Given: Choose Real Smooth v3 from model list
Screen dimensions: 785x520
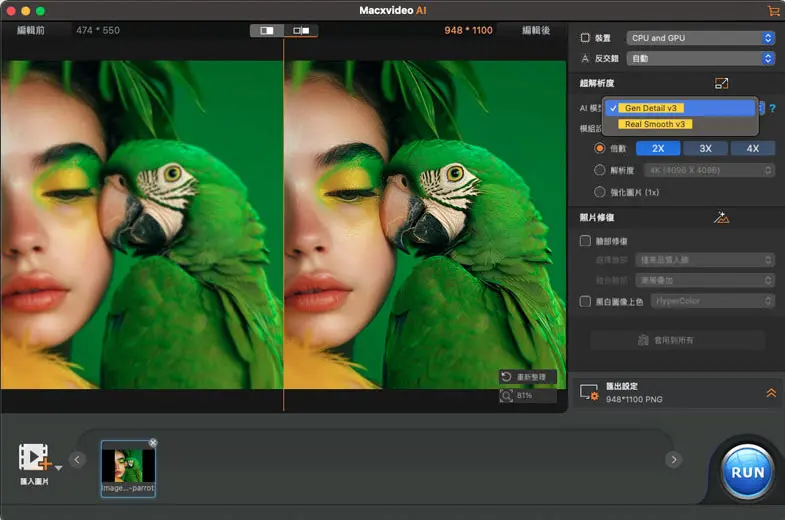Looking at the screenshot, I should click(655, 124).
